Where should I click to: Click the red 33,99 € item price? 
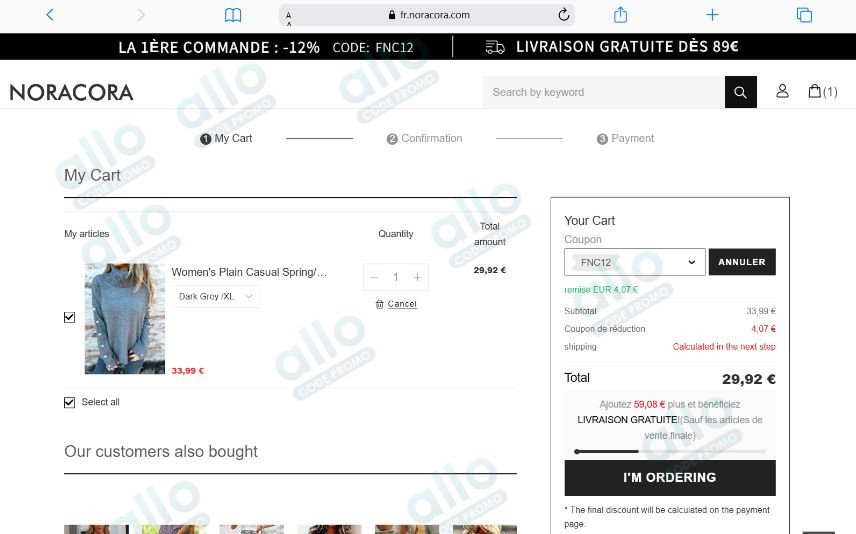(188, 371)
